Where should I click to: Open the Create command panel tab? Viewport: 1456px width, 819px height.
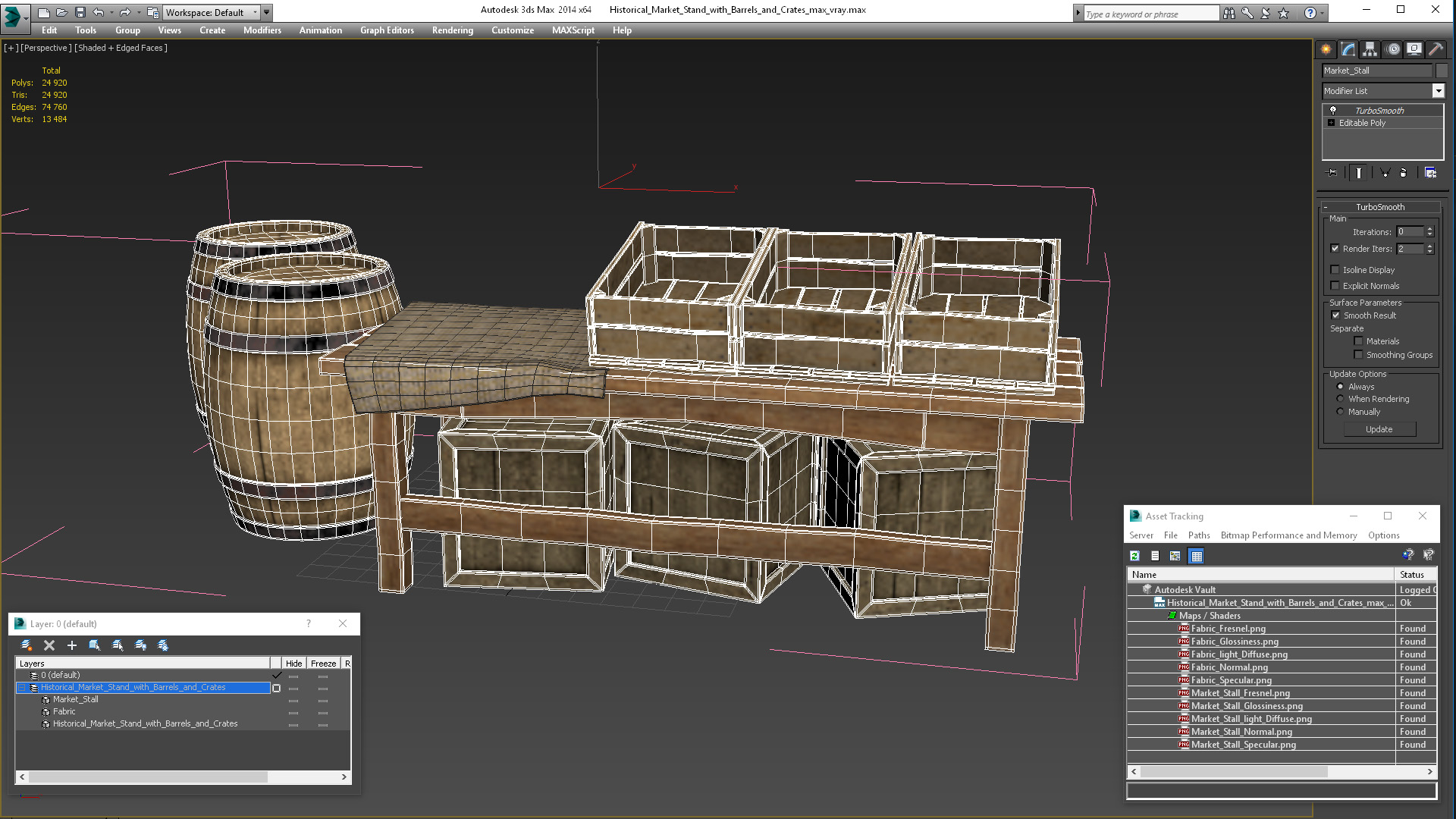click(1326, 49)
